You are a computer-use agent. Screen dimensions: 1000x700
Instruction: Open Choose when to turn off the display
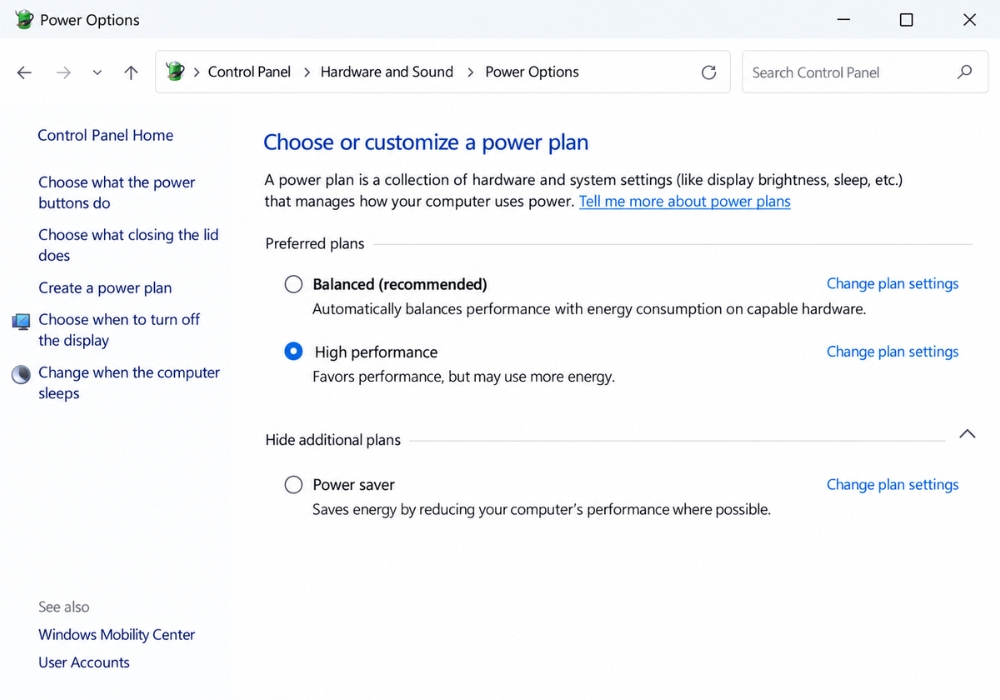coord(119,330)
